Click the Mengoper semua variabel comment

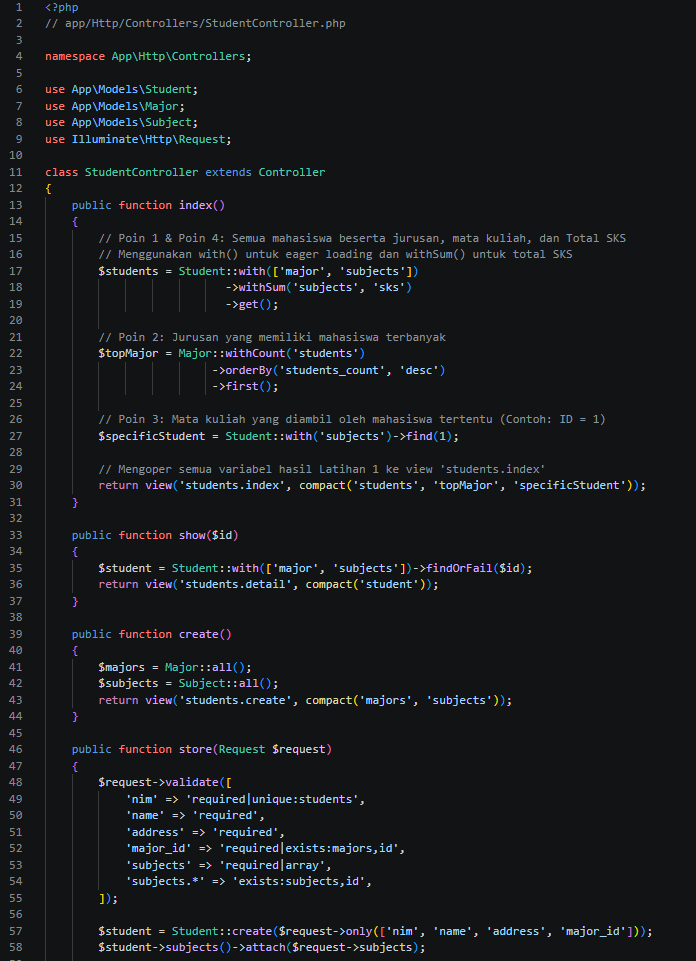[322, 469]
